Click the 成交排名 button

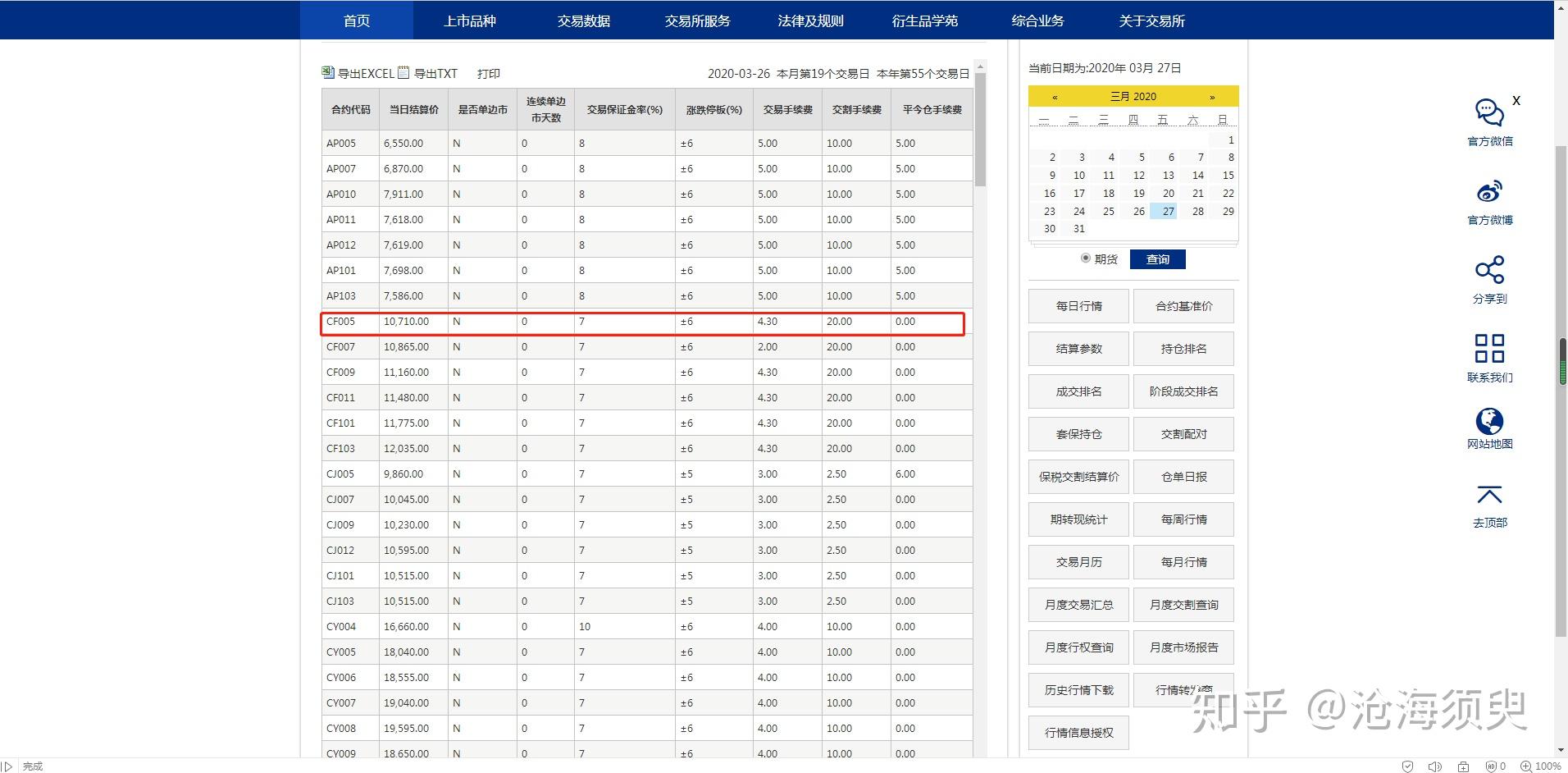(1078, 391)
